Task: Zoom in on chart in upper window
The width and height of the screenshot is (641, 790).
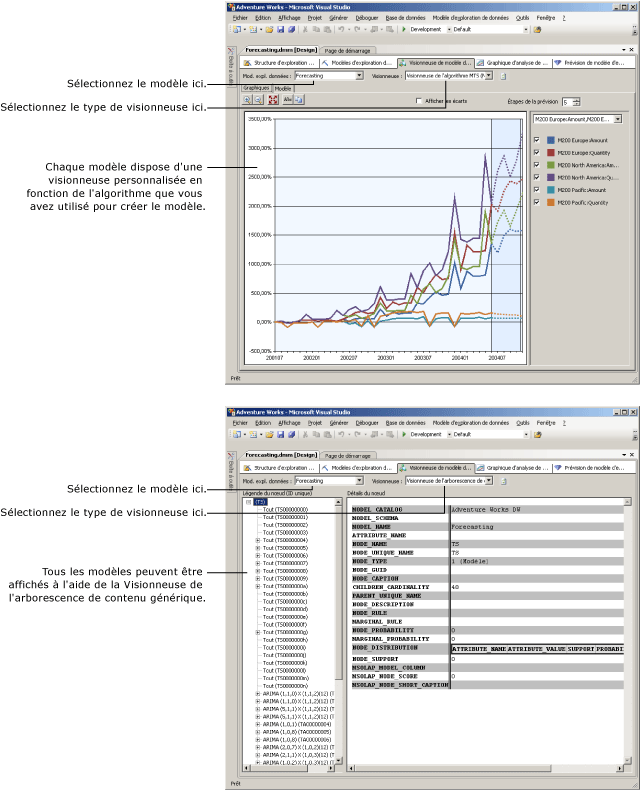Action: [247, 100]
